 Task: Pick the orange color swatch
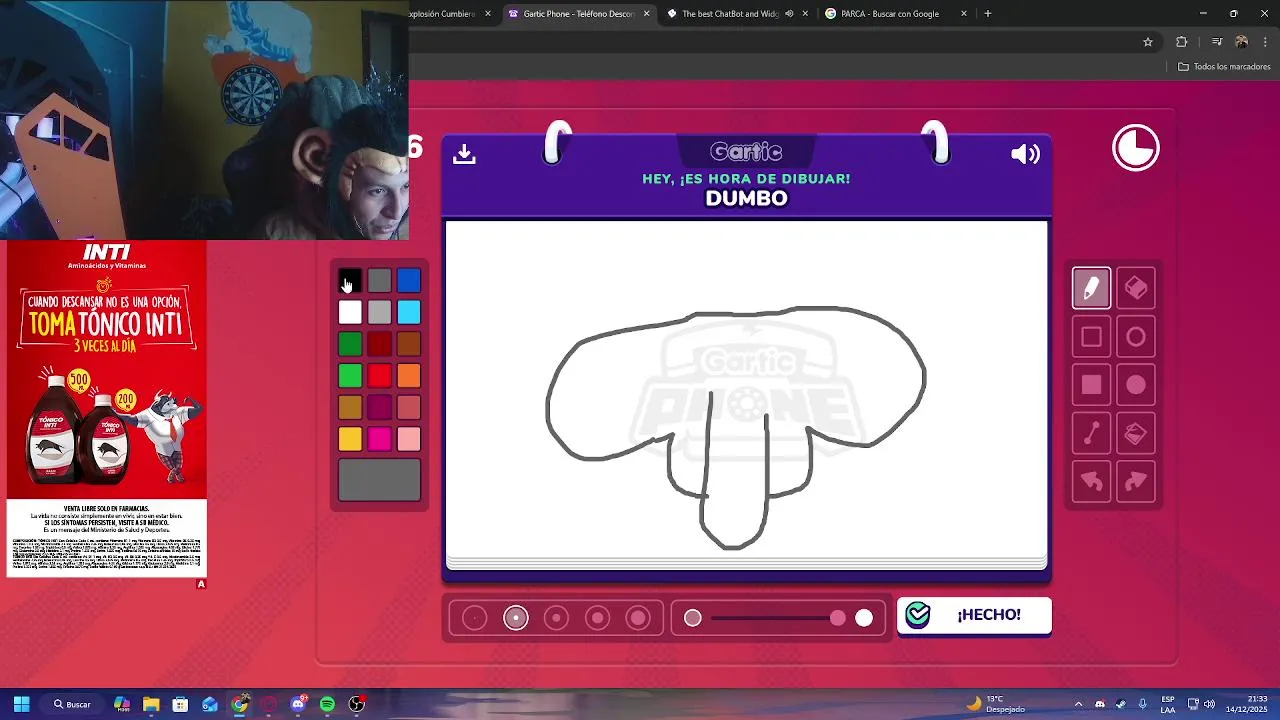(409, 376)
